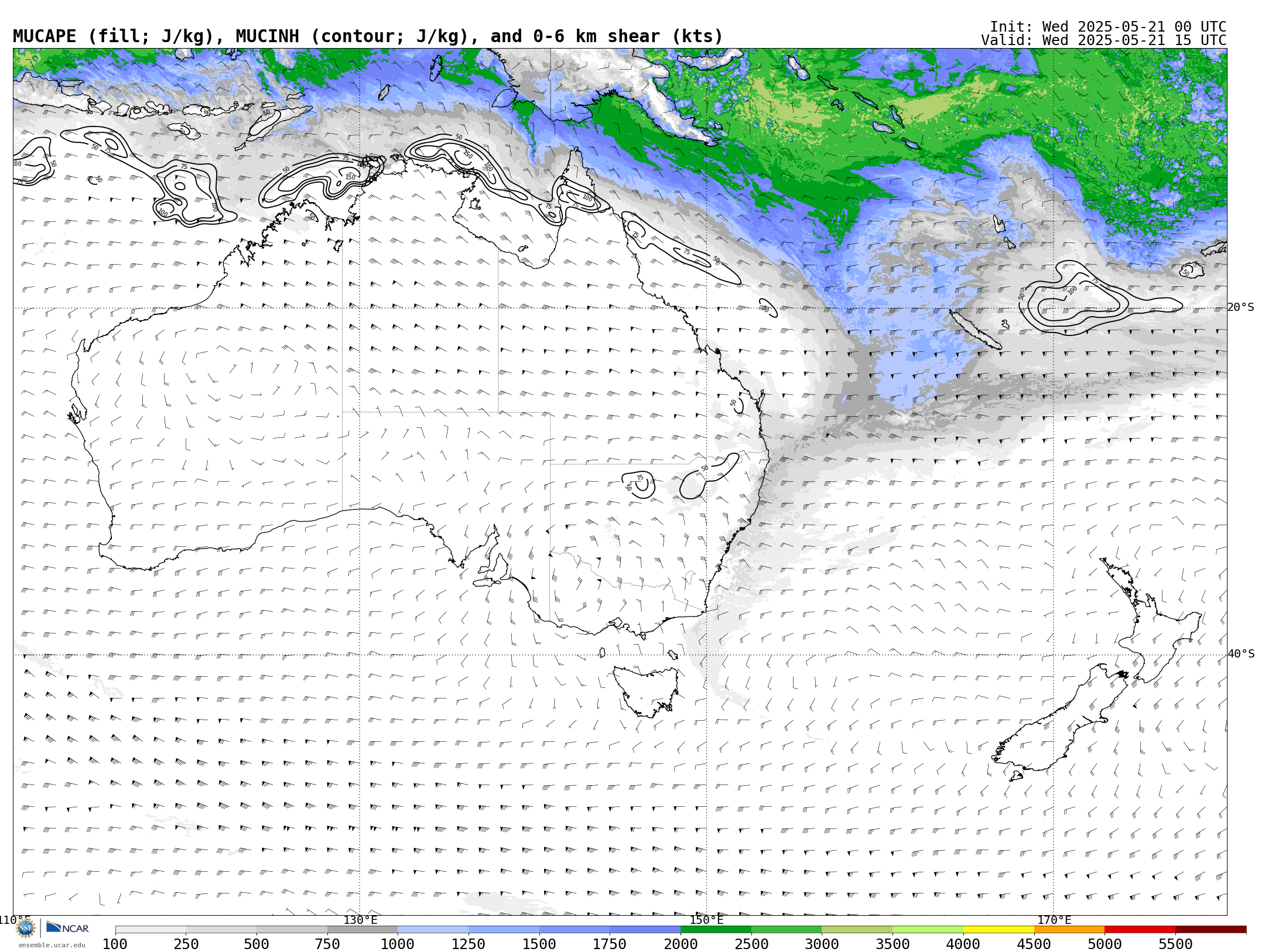Click the 3000 colorbar label

pos(822,944)
